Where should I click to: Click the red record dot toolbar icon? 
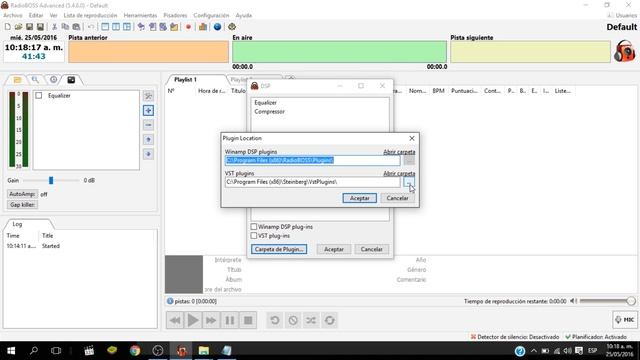(x=188, y=27)
